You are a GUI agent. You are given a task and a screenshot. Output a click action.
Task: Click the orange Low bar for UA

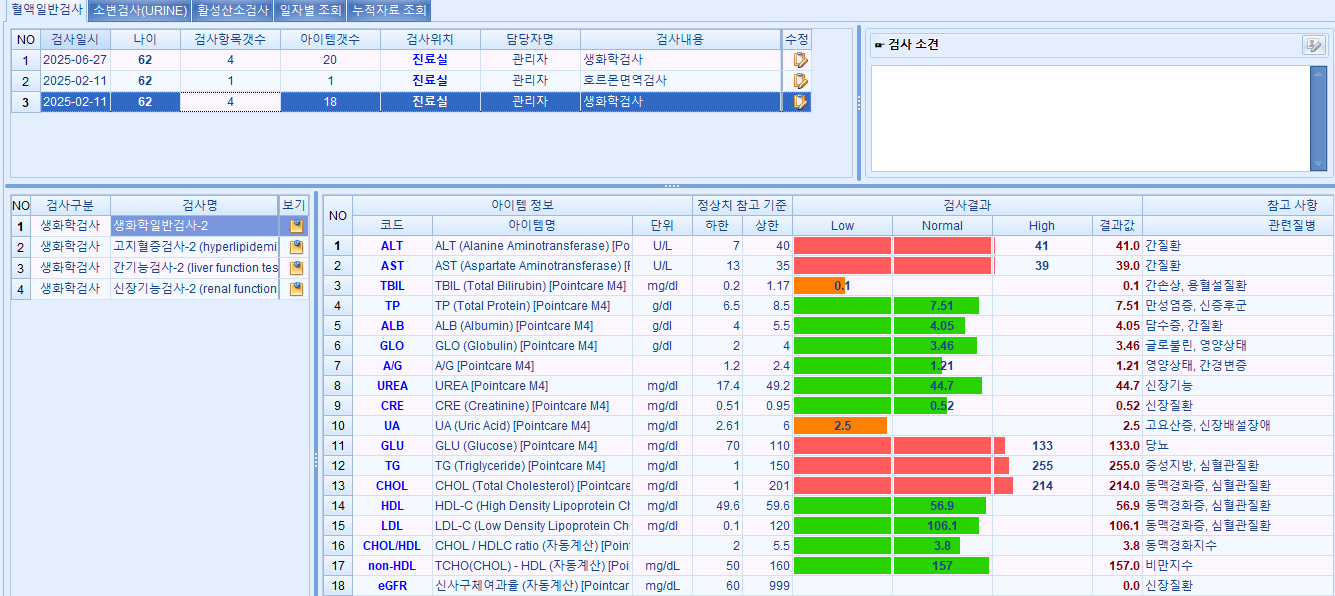click(841, 425)
